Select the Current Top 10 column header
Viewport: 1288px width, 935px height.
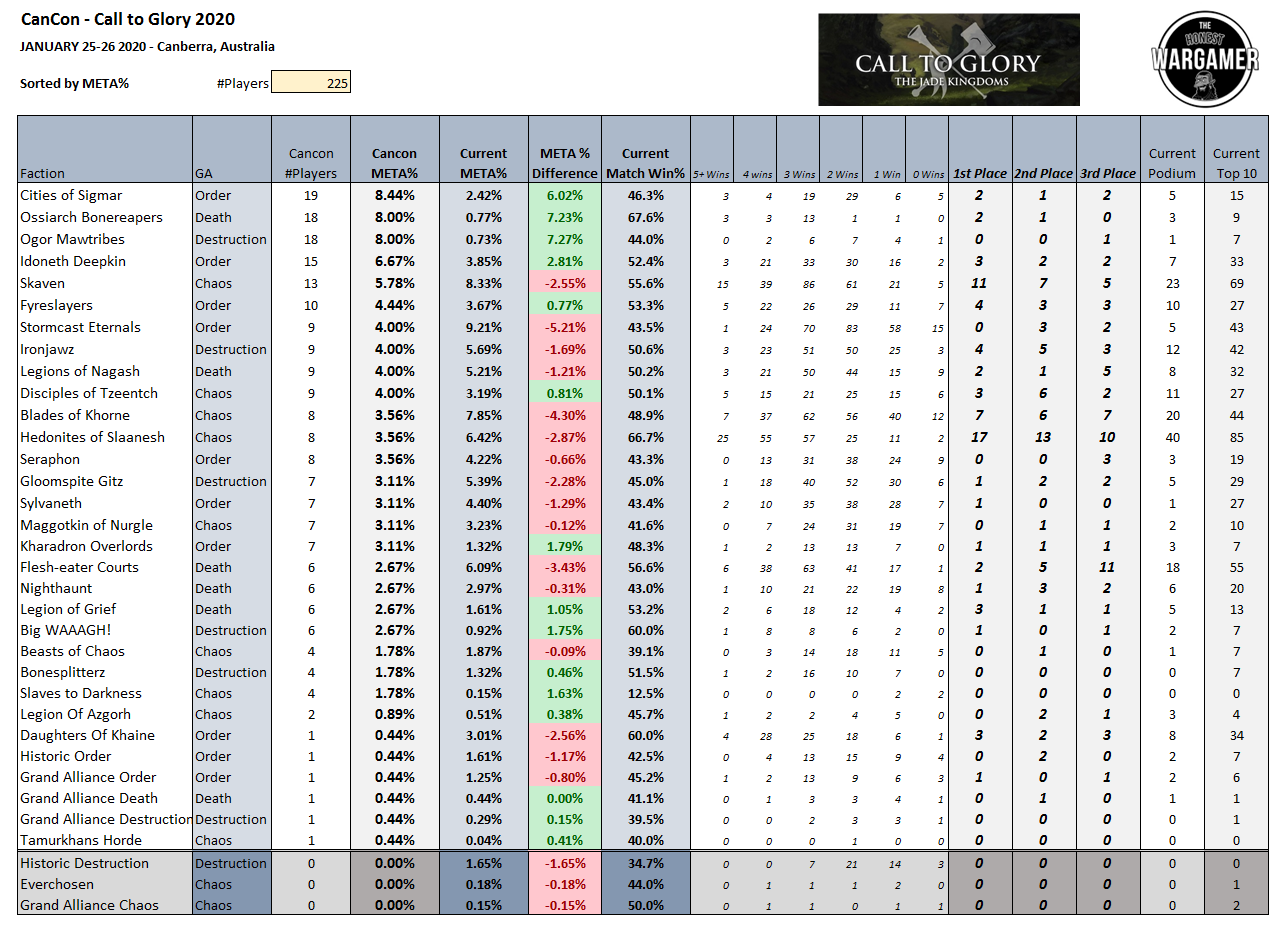1236,163
